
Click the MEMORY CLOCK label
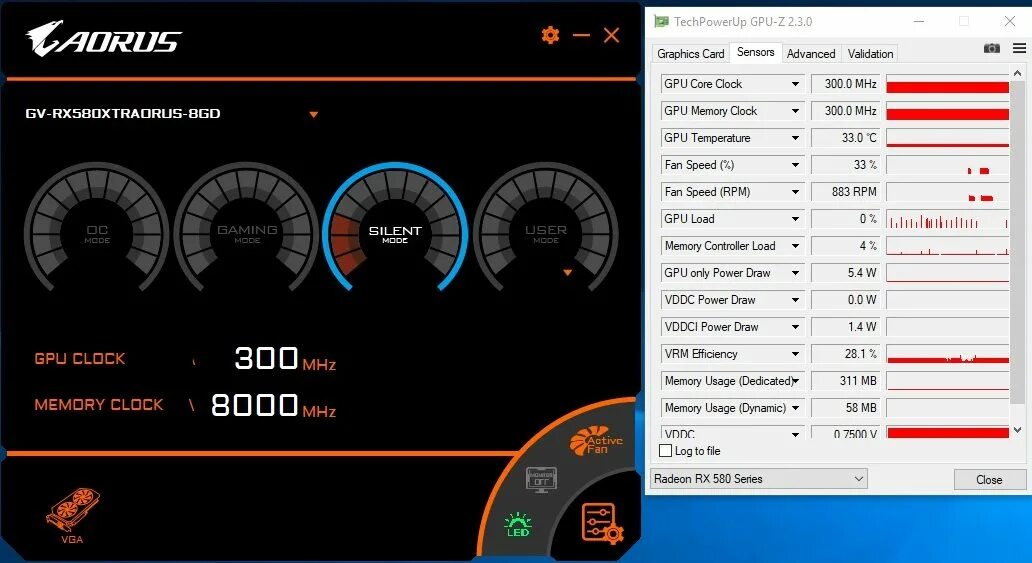click(99, 405)
